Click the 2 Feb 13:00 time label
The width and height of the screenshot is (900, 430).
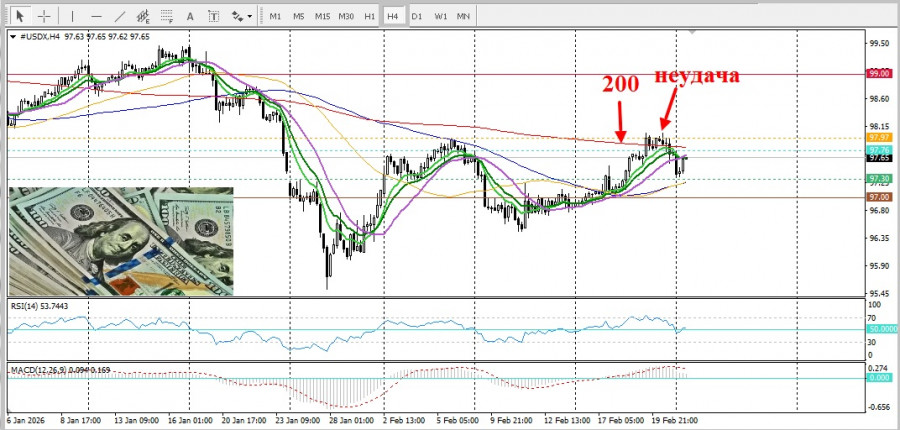[x=404, y=420]
